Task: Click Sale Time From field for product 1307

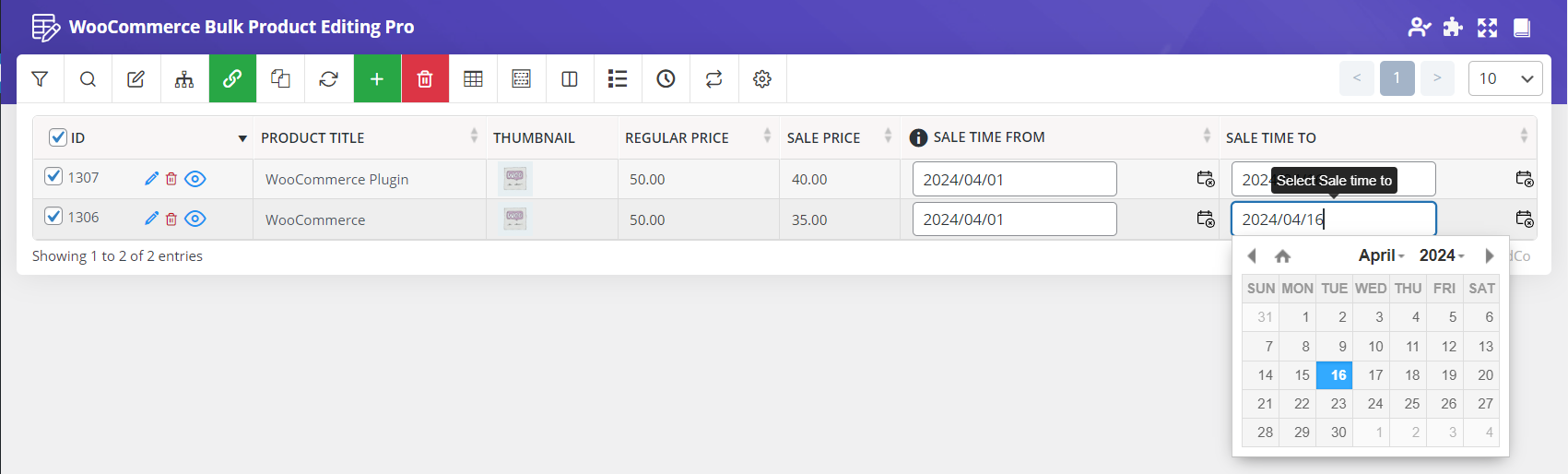Action: [1014, 179]
